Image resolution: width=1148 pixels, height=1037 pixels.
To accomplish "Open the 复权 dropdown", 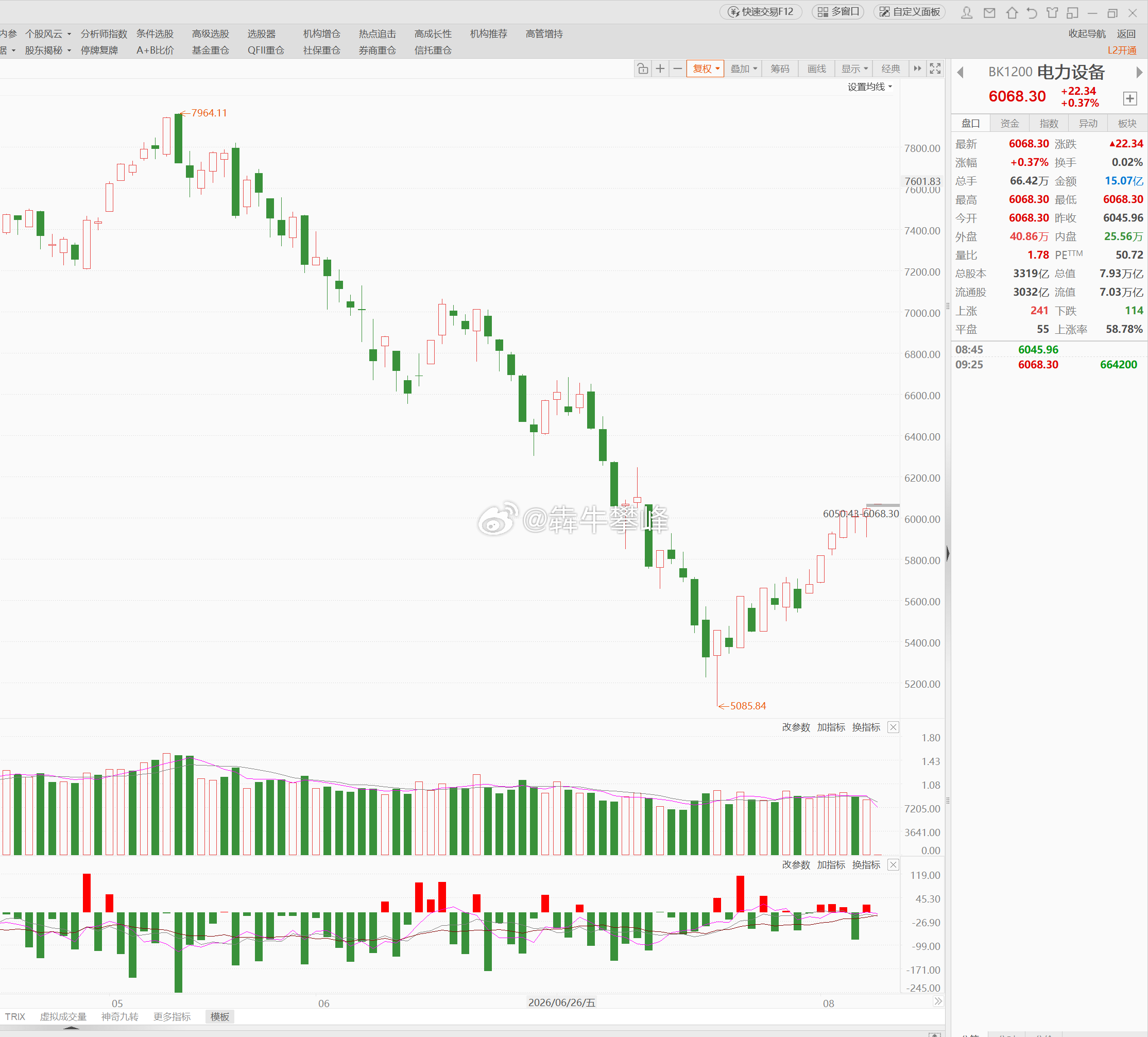I will [706, 69].
